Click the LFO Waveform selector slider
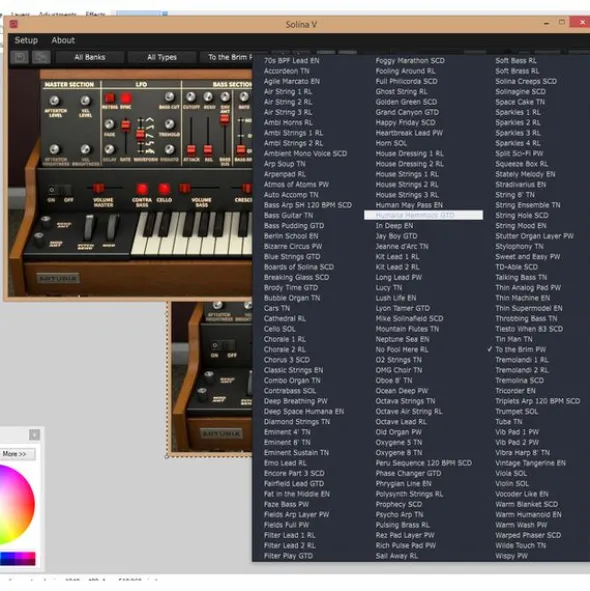Viewport: 590px width, 591px height. pos(140,134)
